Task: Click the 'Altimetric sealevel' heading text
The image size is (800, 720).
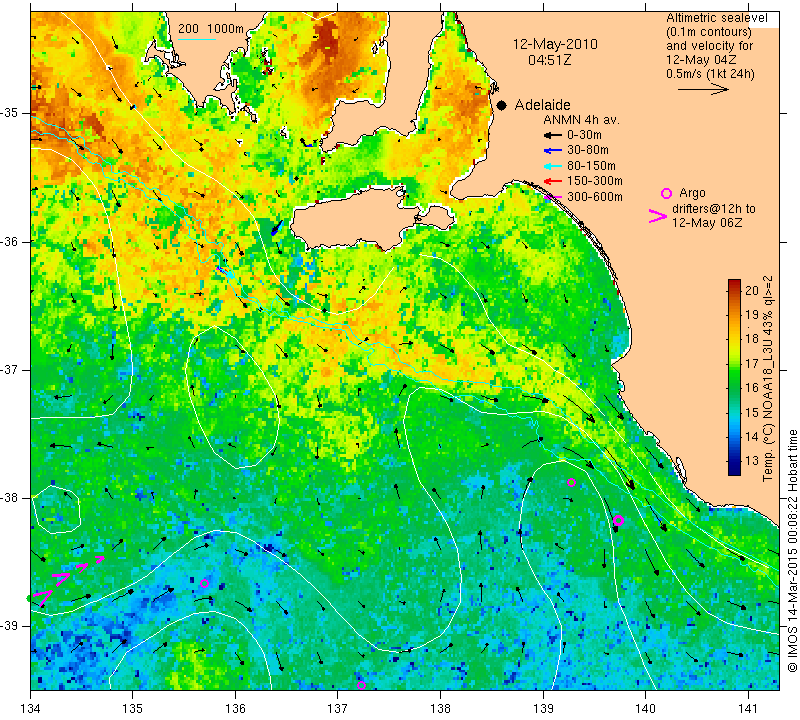Action: (716, 18)
